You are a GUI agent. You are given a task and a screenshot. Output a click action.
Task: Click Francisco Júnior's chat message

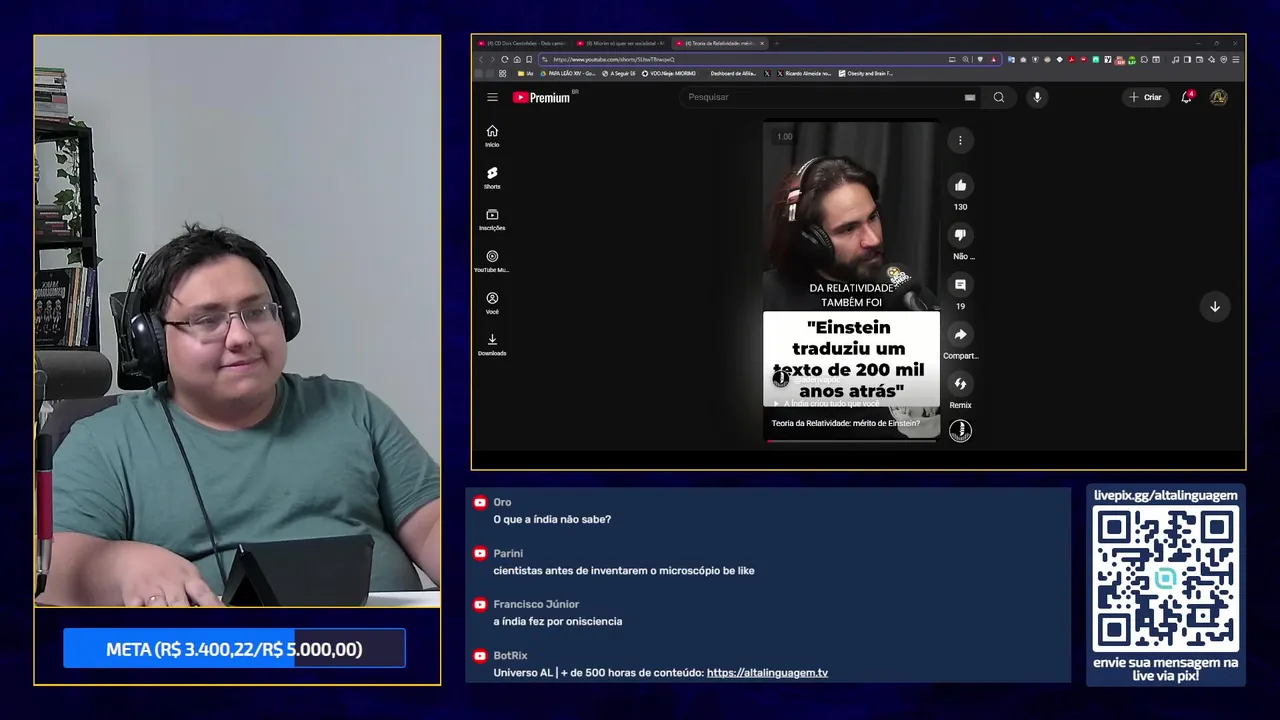[x=557, y=621]
